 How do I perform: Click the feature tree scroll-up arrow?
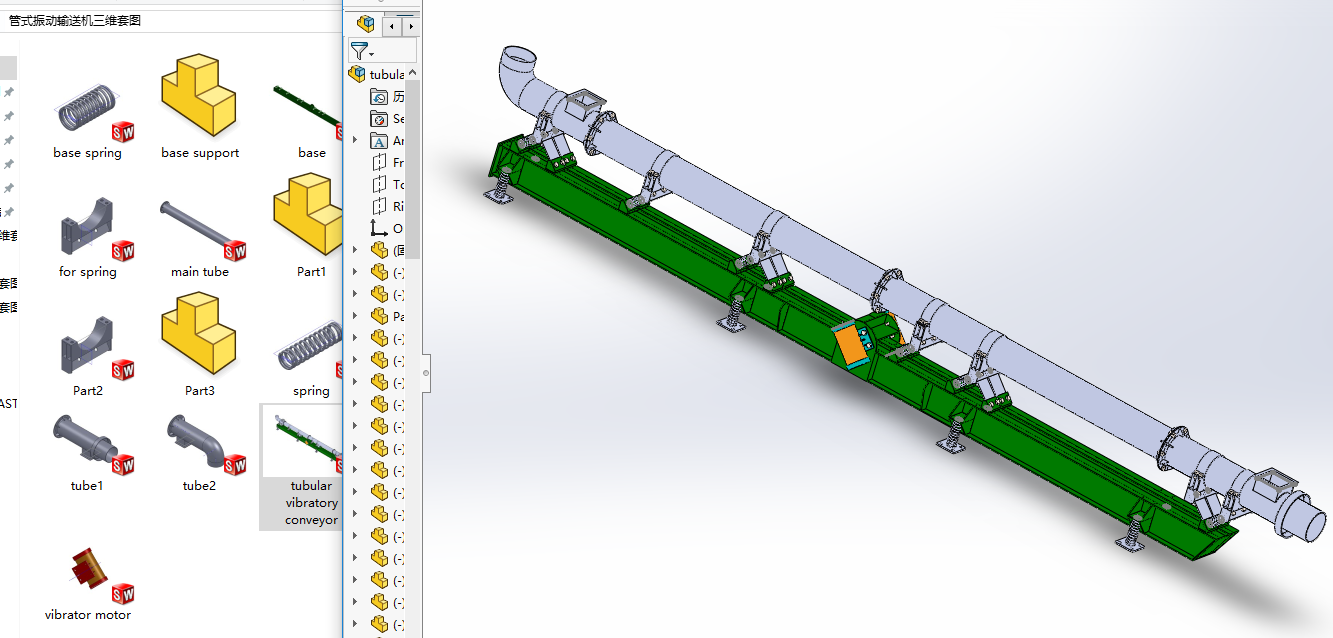click(413, 74)
